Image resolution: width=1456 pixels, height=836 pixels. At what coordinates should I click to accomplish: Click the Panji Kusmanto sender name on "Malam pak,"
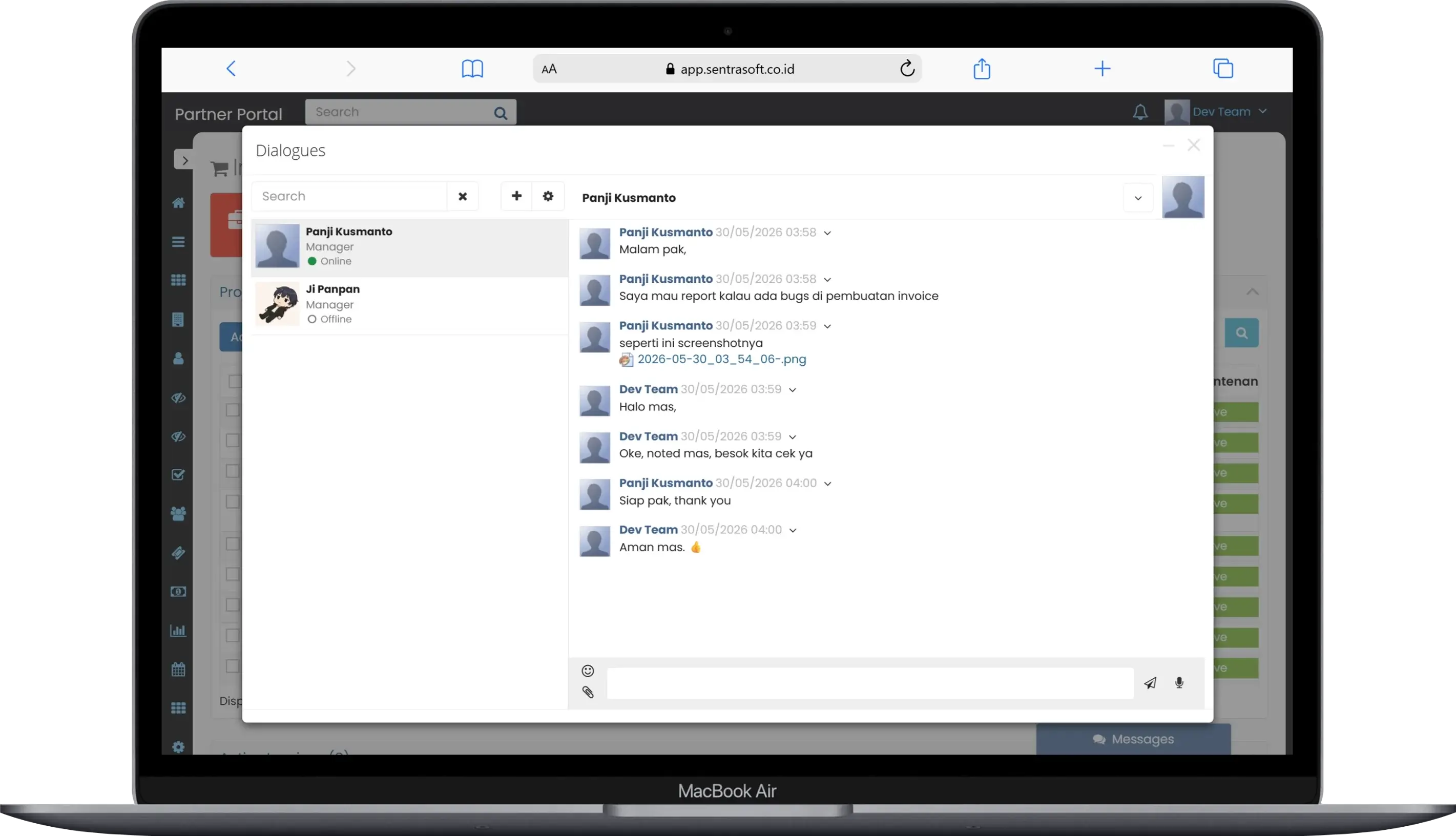coord(665,232)
